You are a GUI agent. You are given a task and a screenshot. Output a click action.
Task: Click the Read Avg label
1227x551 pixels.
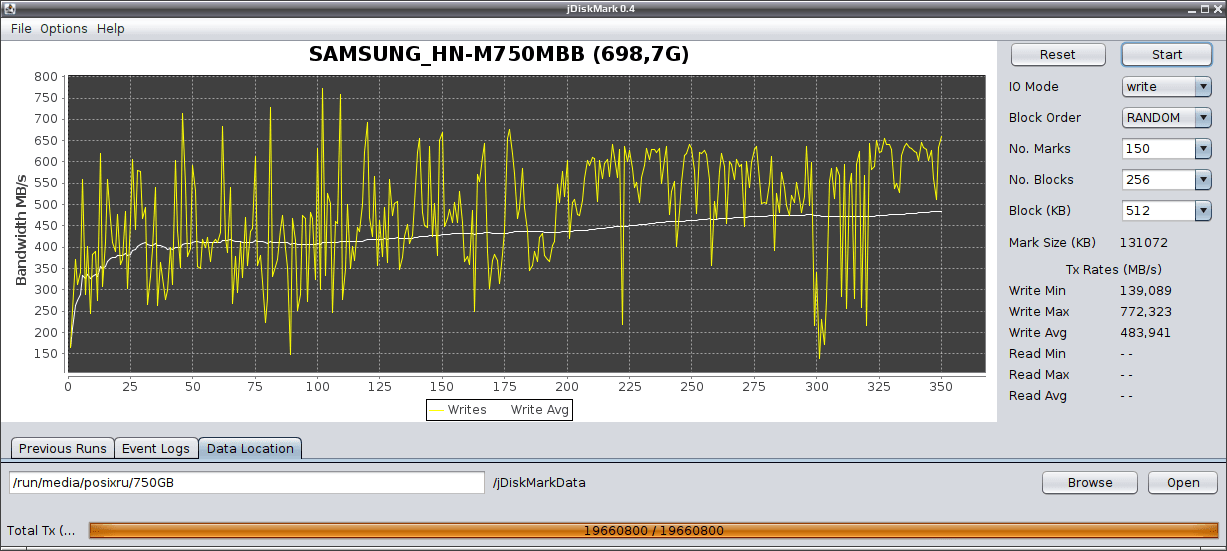1037,396
